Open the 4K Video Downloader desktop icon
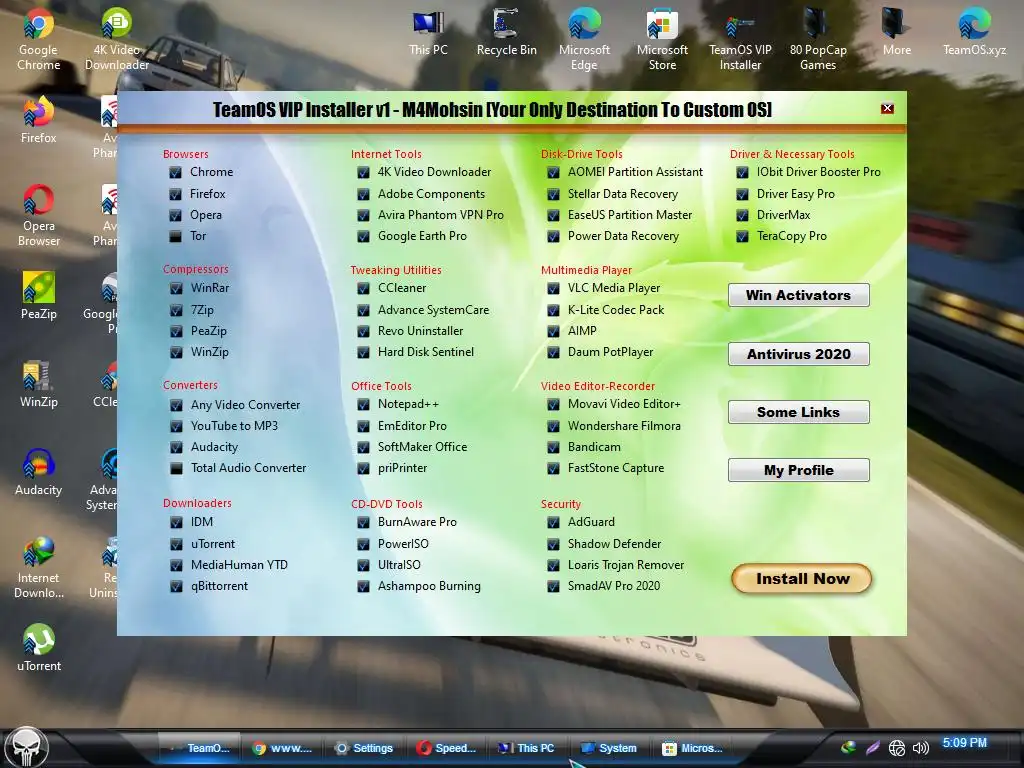 click(116, 39)
